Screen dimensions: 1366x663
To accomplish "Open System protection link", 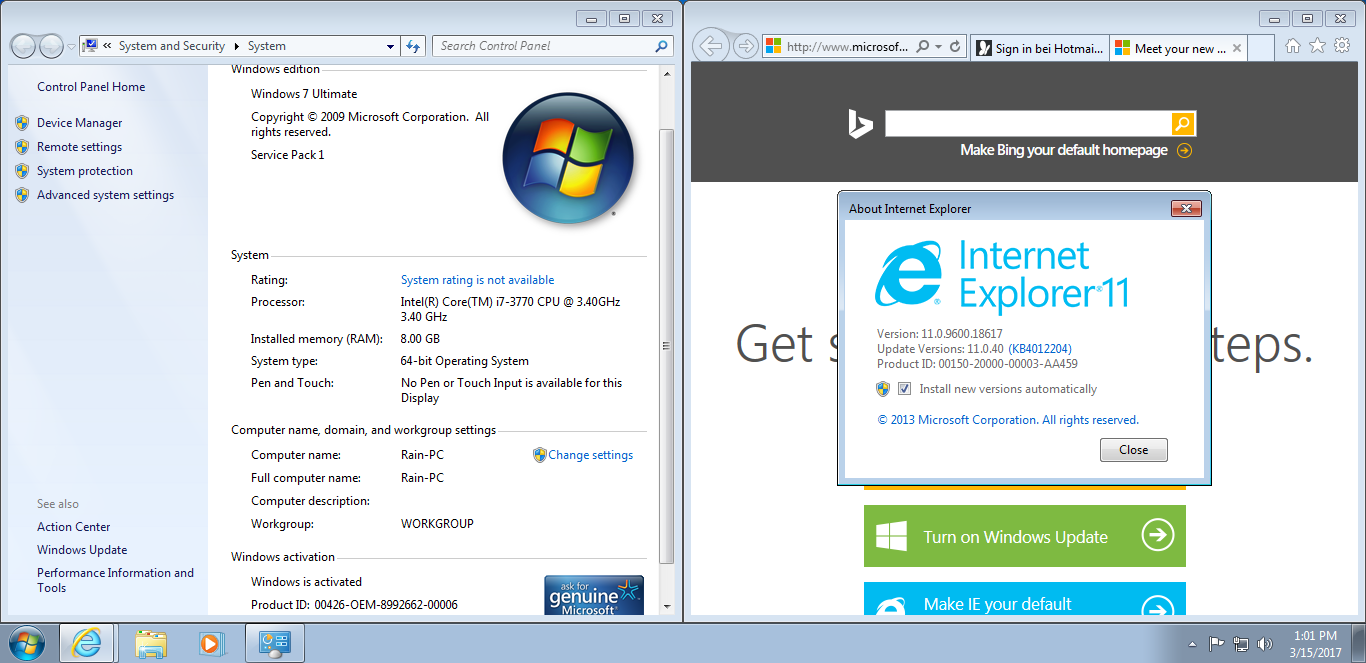I will coord(85,171).
